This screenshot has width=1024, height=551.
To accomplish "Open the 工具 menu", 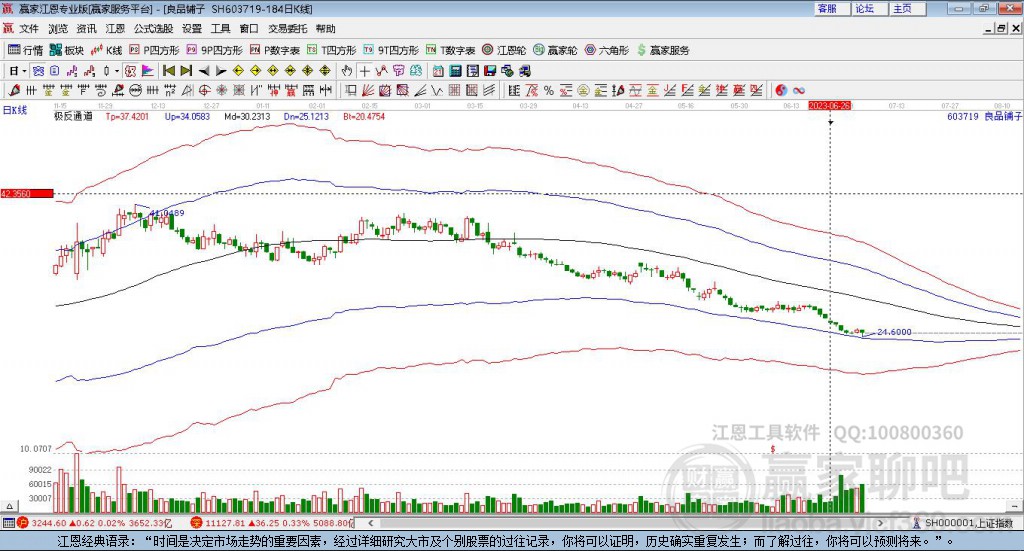I will pos(220,29).
